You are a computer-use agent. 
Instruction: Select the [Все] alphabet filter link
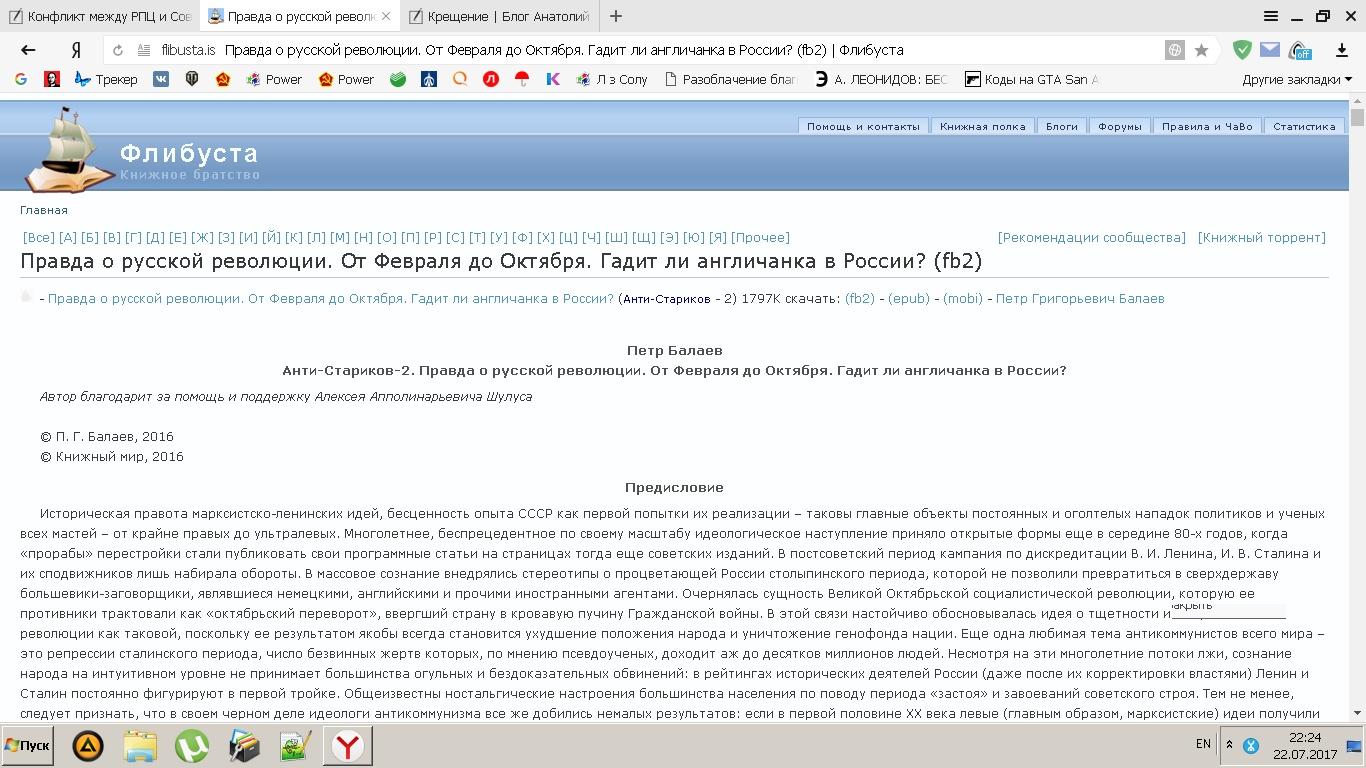(38, 237)
